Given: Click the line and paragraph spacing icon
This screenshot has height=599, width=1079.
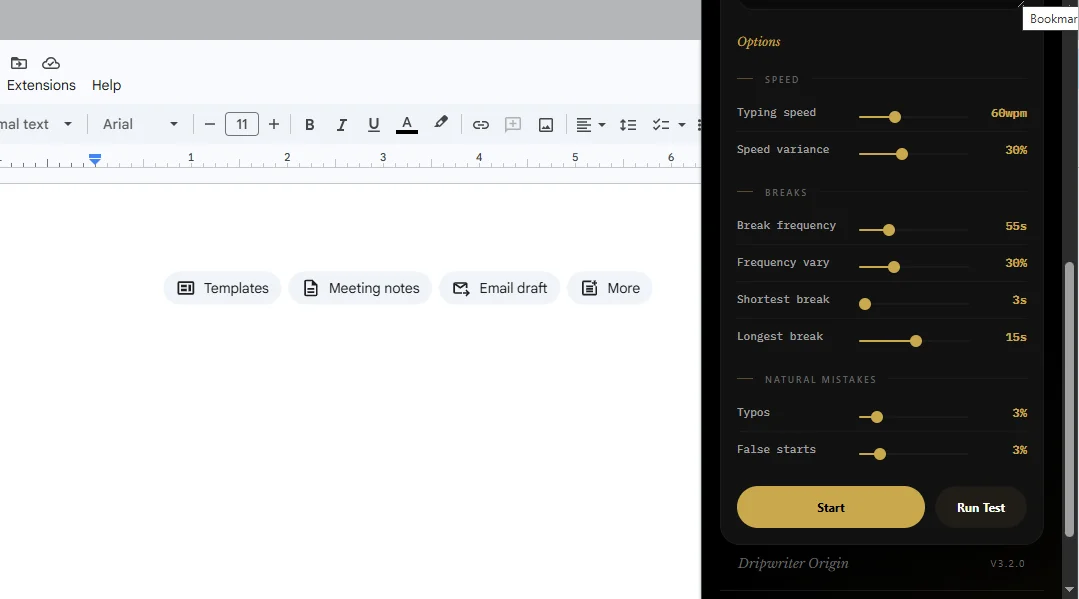Looking at the screenshot, I should pos(628,125).
